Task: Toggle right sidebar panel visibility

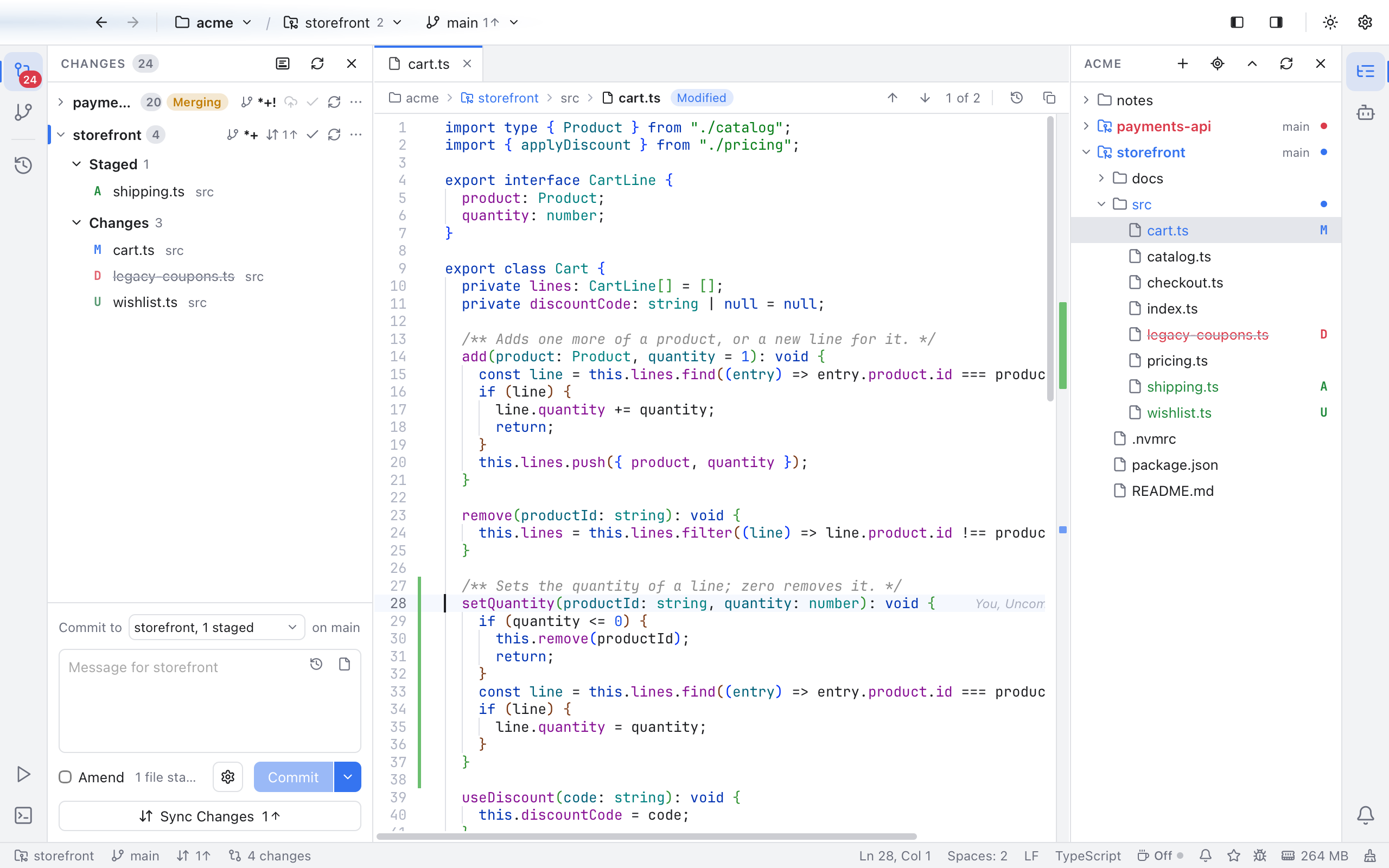Action: (x=1276, y=22)
